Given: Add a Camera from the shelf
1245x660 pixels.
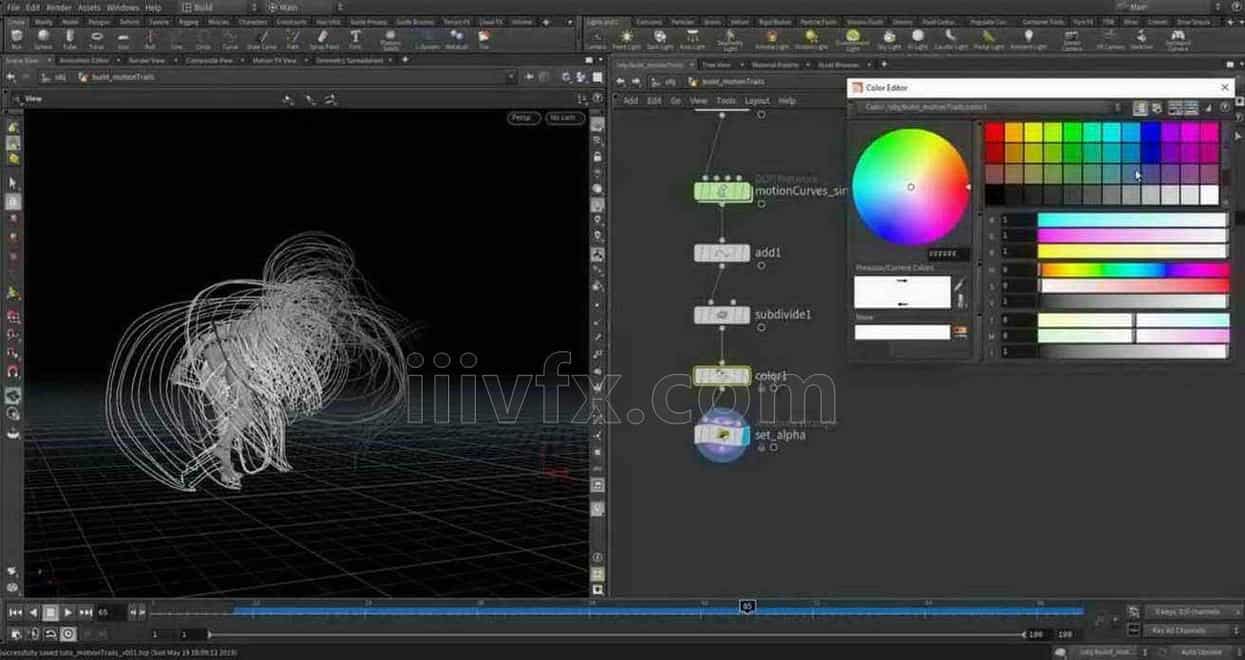Looking at the screenshot, I should 595,39.
